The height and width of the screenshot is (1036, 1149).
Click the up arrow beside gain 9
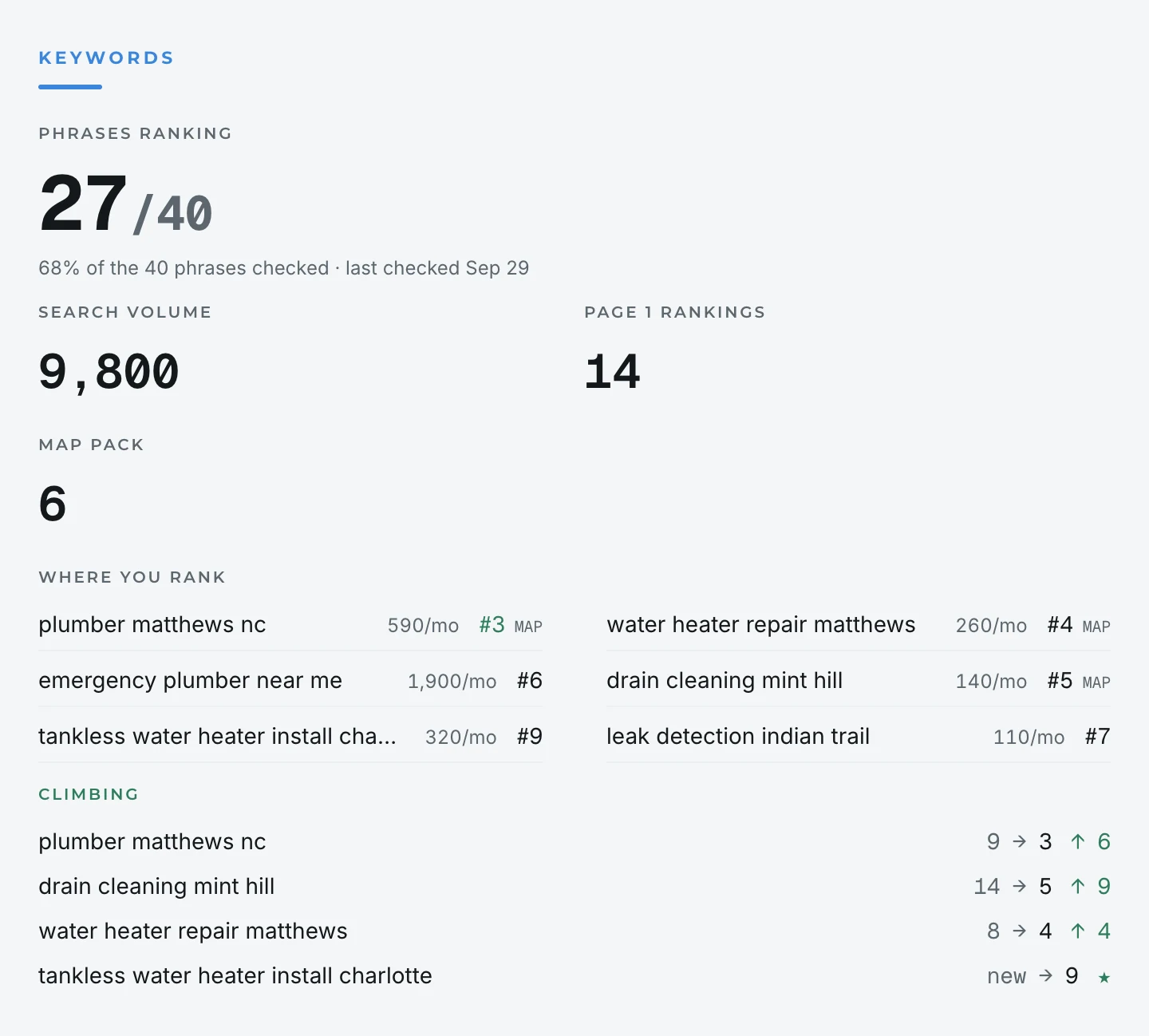[x=1078, y=886]
